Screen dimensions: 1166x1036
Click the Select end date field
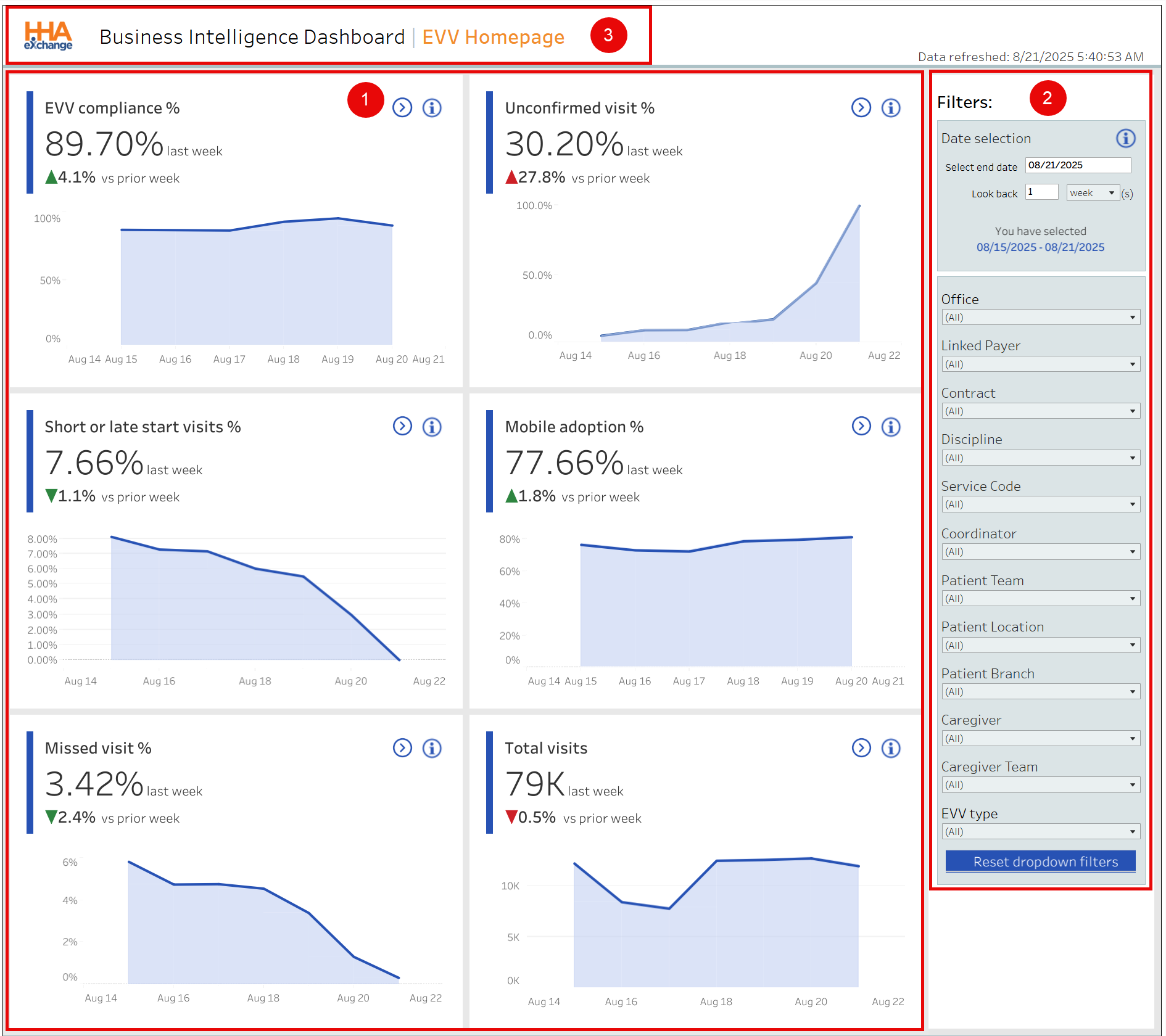[x=1077, y=165]
